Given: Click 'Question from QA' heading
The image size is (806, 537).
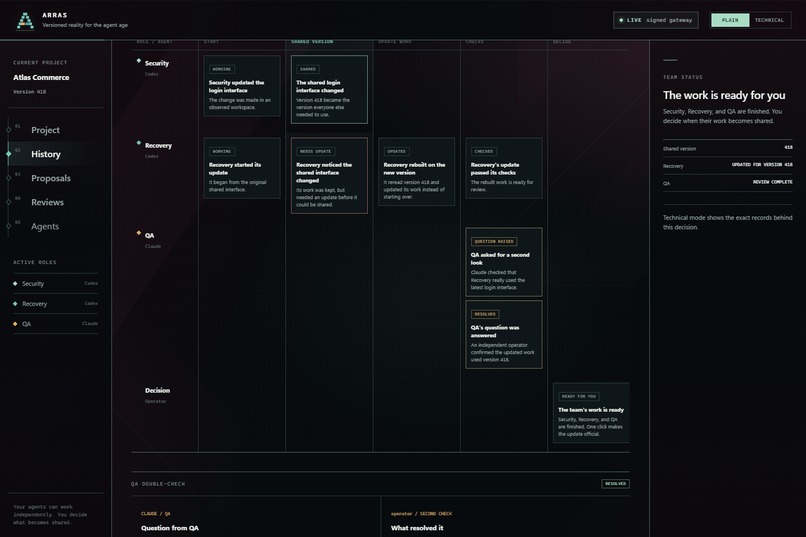Looking at the screenshot, I should point(170,528).
